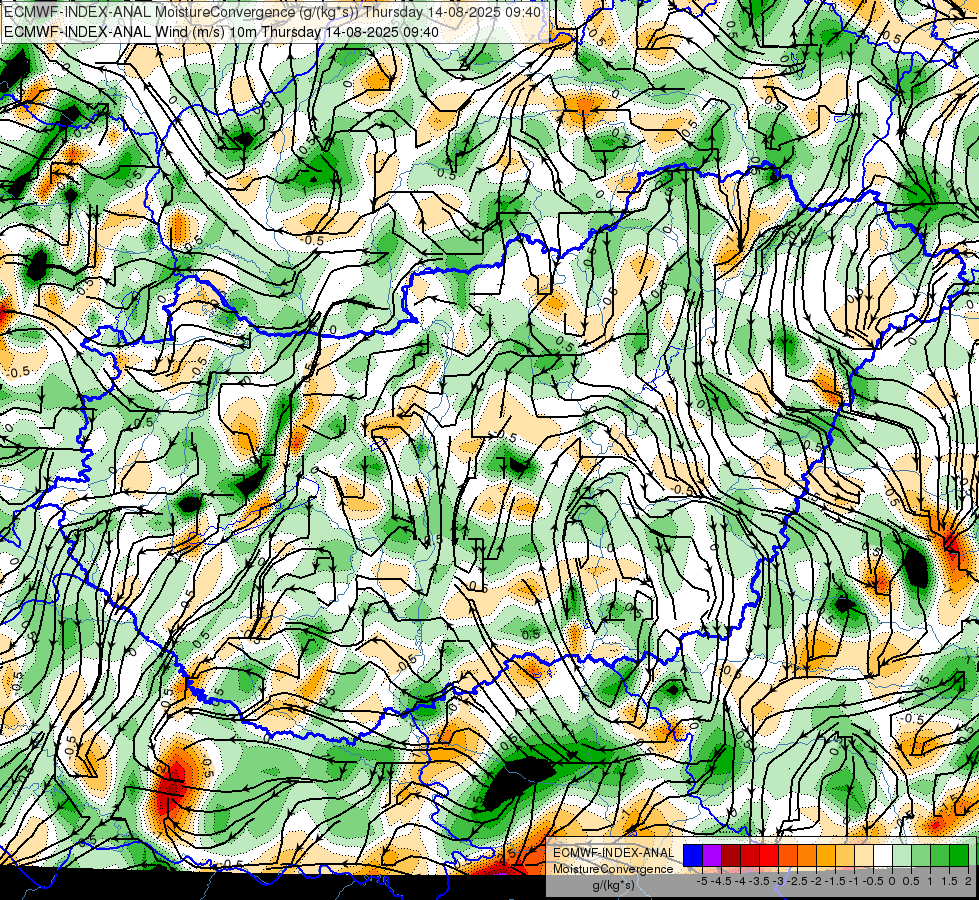Select the palest green swatch between 0 and 0.5
Image resolution: width=979 pixels, height=900 pixels.
pos(902,855)
